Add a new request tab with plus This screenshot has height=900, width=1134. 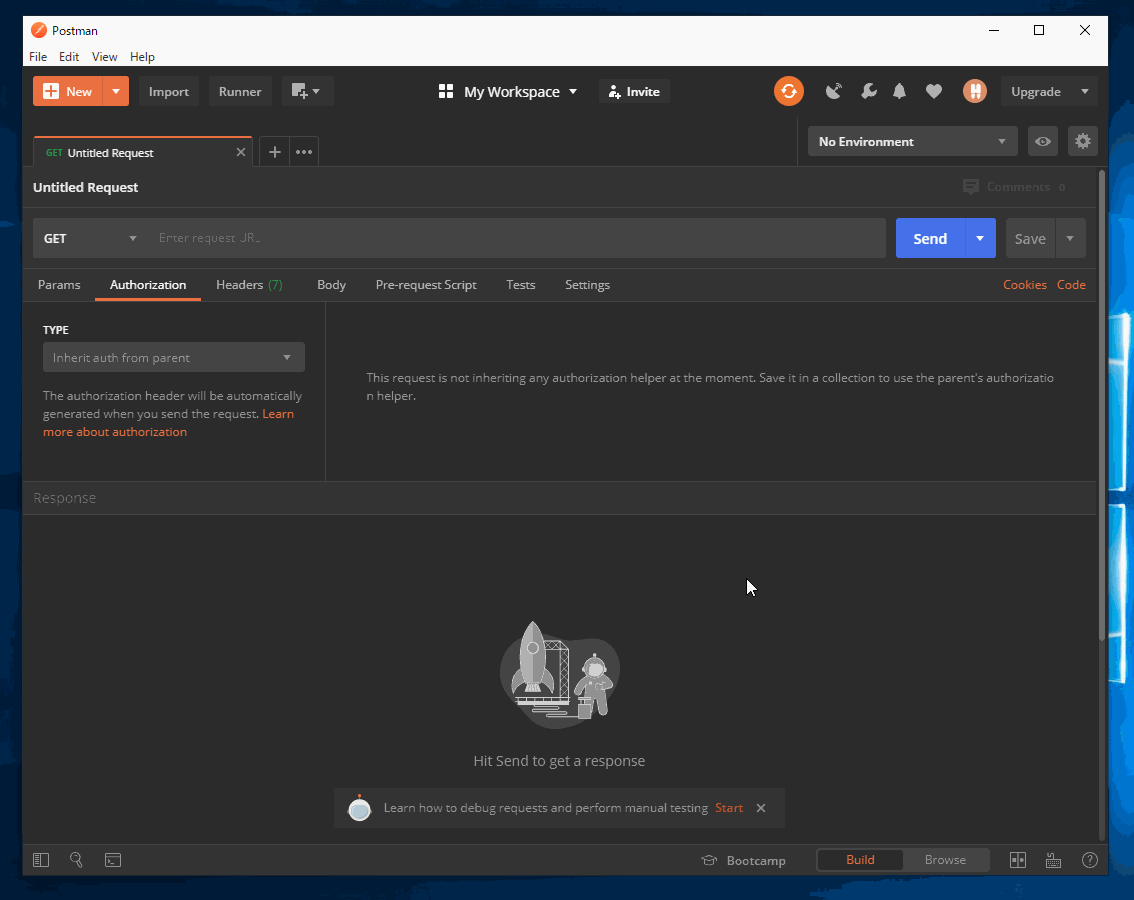[x=275, y=152]
